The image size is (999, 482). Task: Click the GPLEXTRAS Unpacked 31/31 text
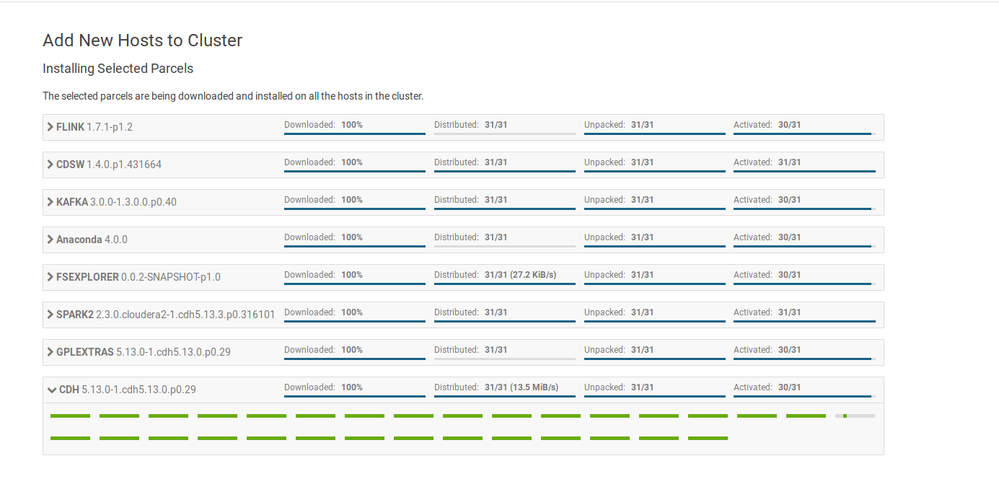[619, 350]
